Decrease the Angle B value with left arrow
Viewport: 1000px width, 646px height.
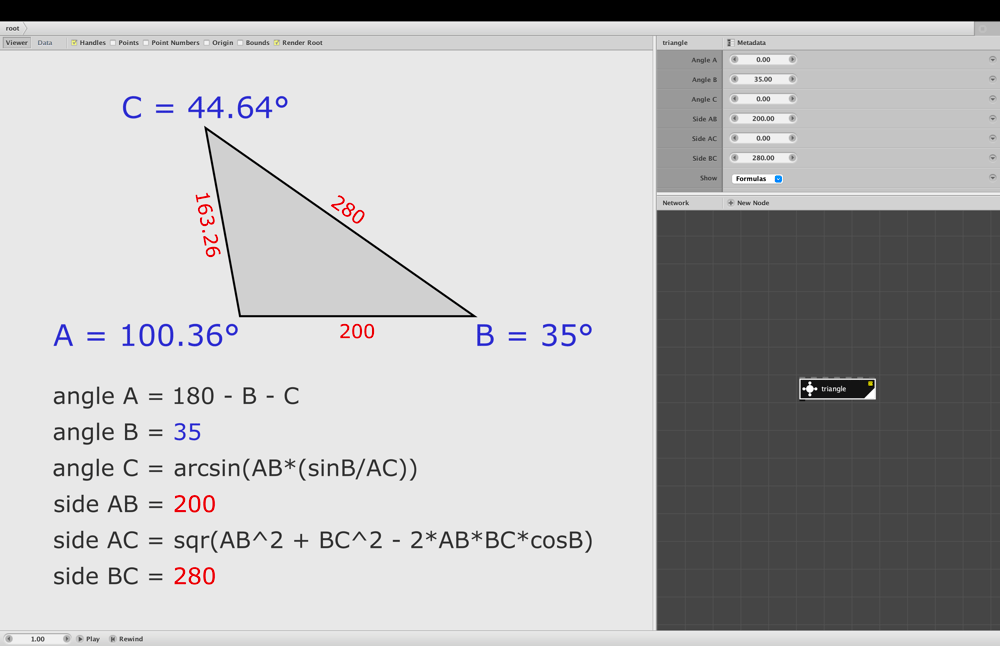pos(735,79)
